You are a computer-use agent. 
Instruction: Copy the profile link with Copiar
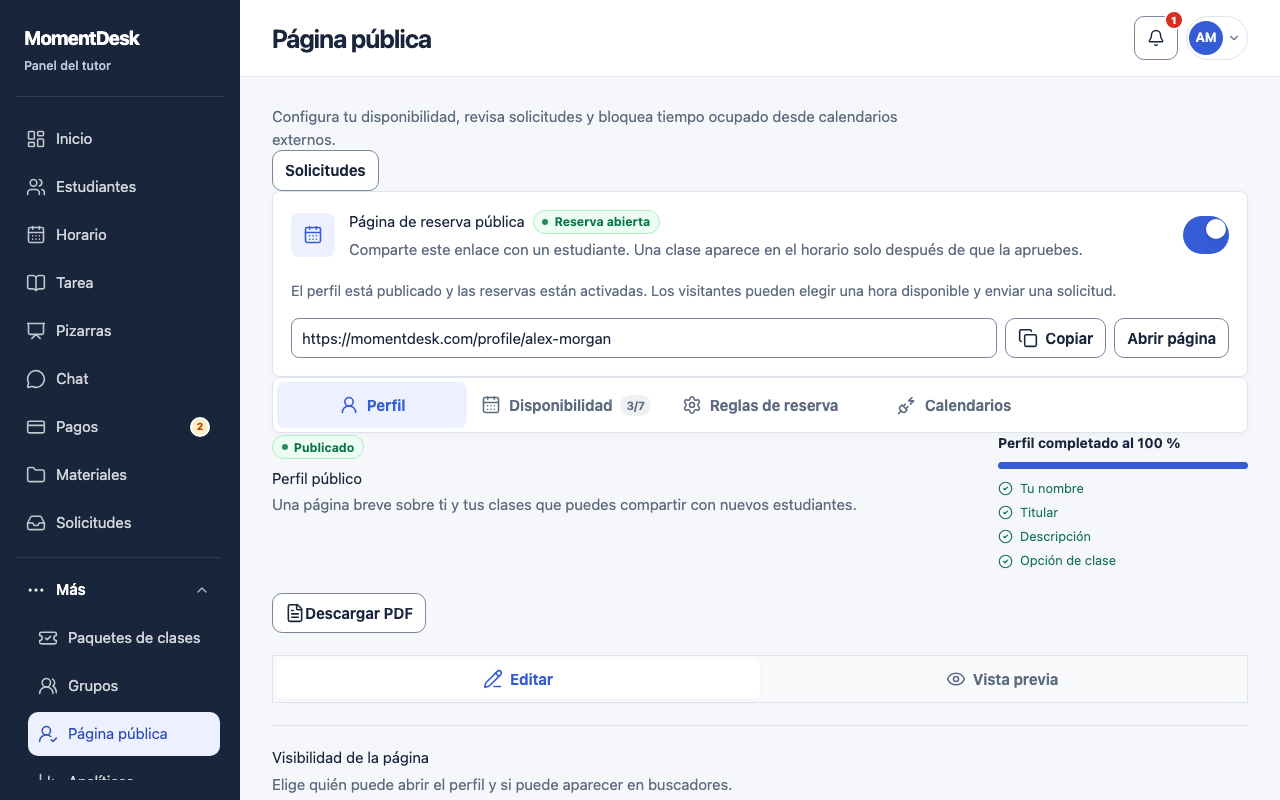point(1055,338)
